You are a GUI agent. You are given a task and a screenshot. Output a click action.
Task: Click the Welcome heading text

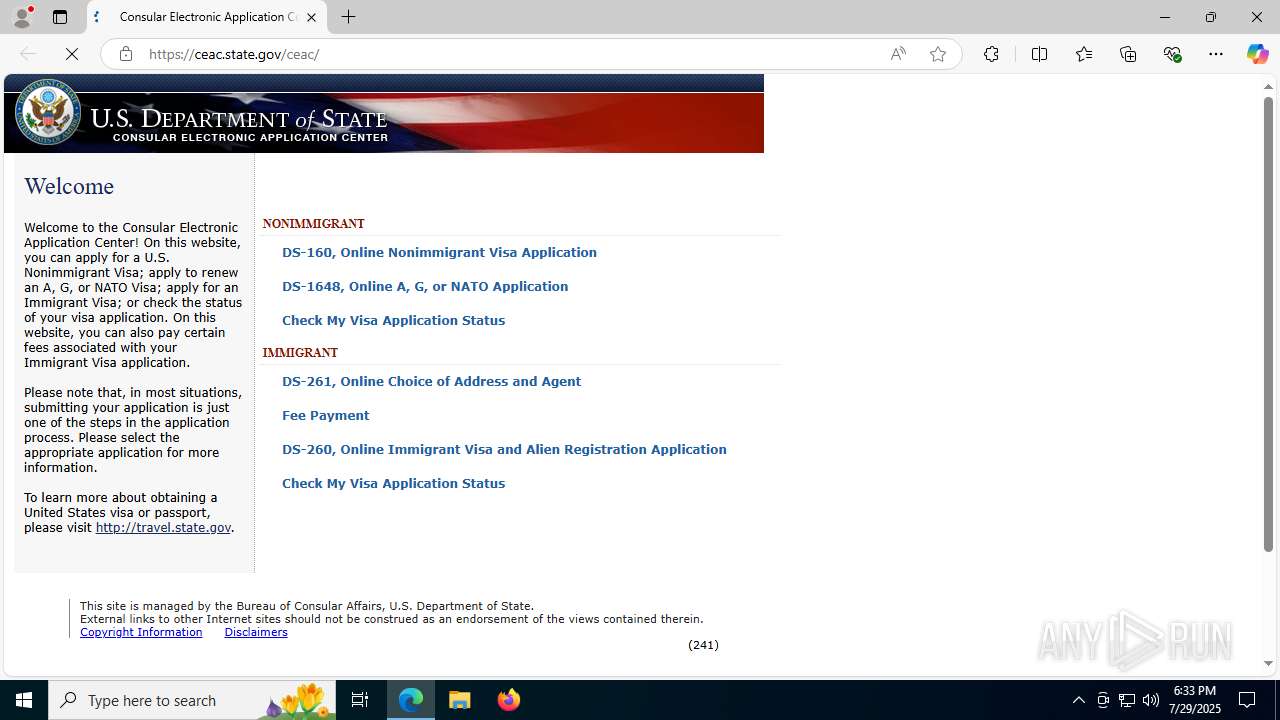[x=69, y=187]
